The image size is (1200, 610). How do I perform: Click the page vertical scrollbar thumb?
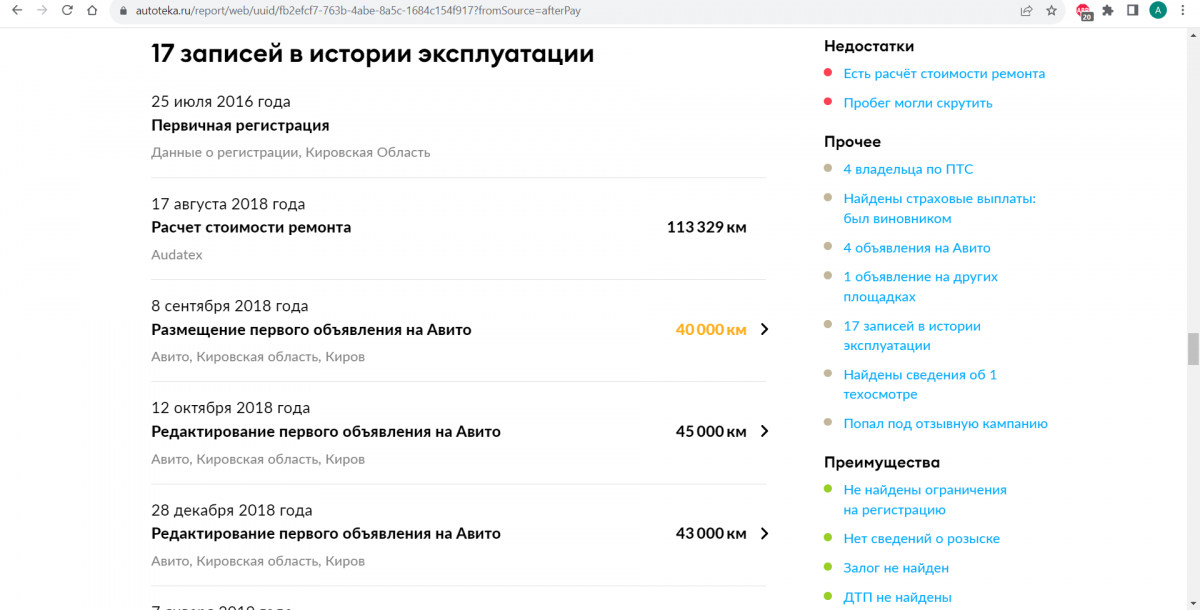click(1192, 350)
